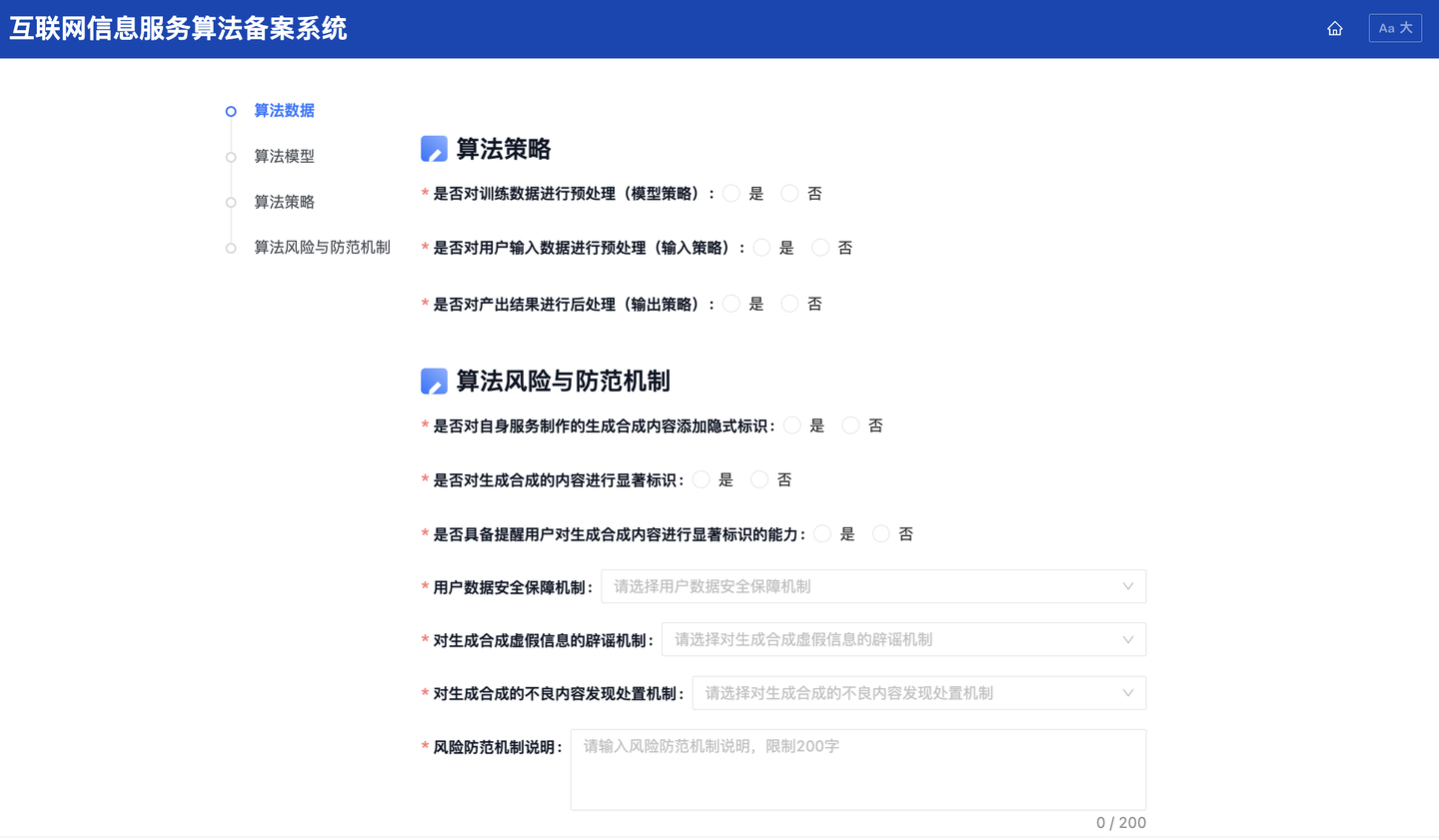Image resolution: width=1439 pixels, height=840 pixels.
Task: Open the 不良内容发现处置机制 dropdown
Action: pyautogui.click(x=918, y=692)
